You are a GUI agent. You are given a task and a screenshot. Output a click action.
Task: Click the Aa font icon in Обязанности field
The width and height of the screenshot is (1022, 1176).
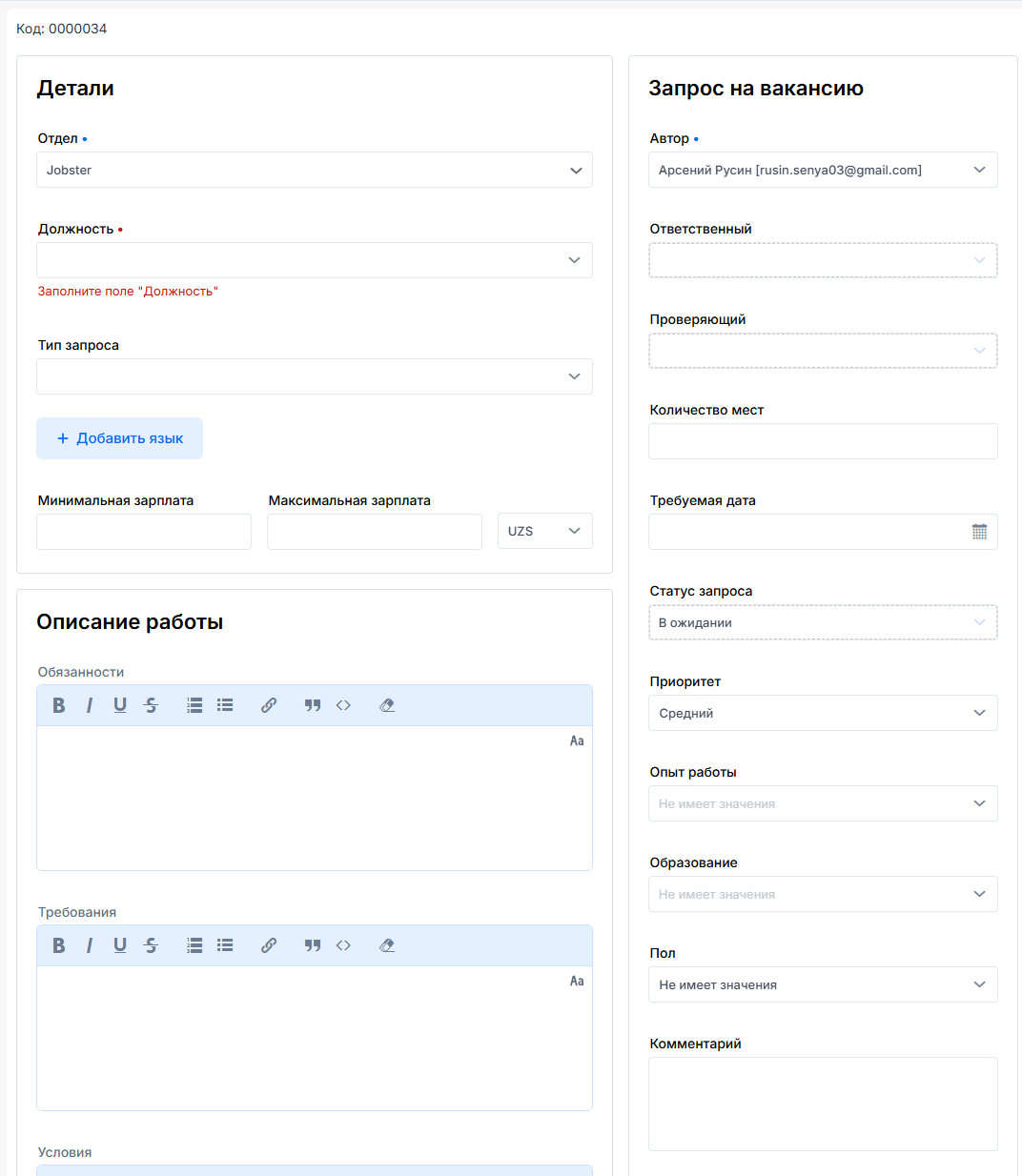577,740
